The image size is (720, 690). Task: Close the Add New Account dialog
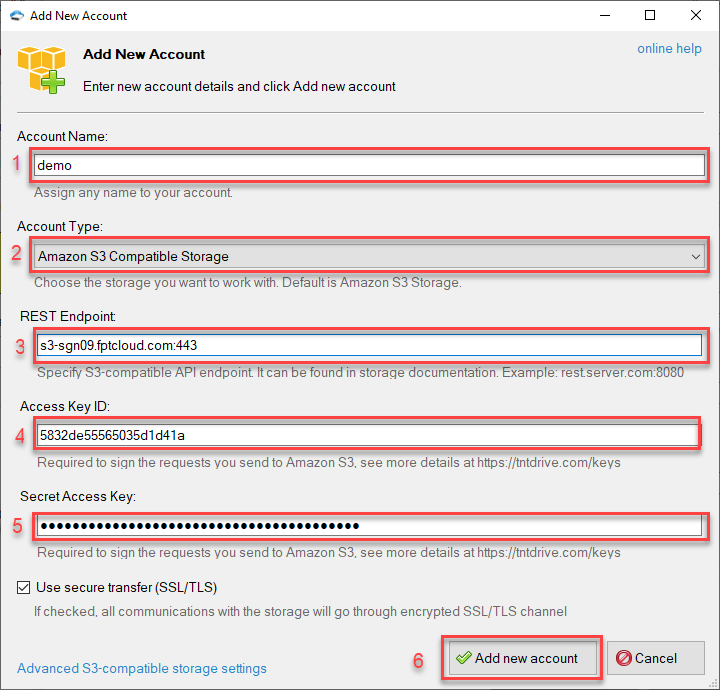[696, 16]
